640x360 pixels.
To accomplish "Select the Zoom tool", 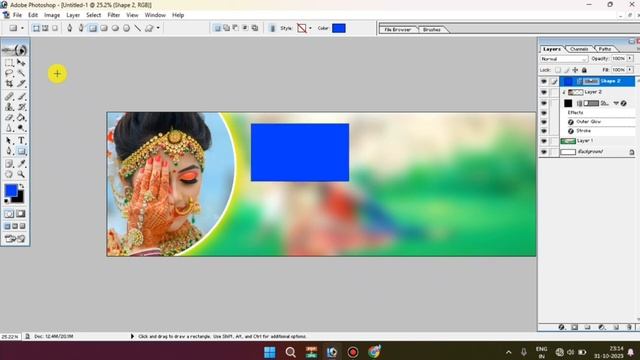I will [21, 175].
